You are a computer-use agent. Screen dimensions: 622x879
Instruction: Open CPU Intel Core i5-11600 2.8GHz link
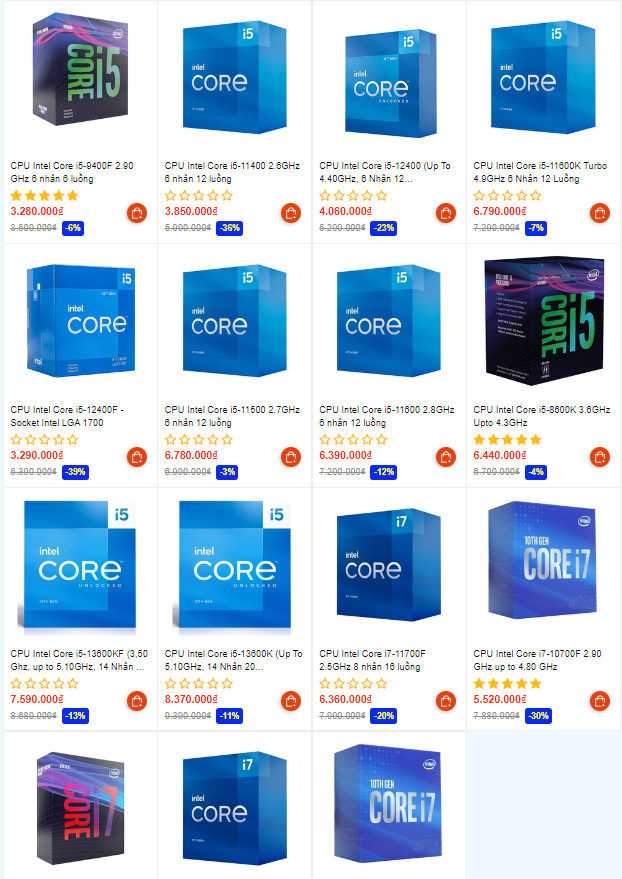point(387,416)
